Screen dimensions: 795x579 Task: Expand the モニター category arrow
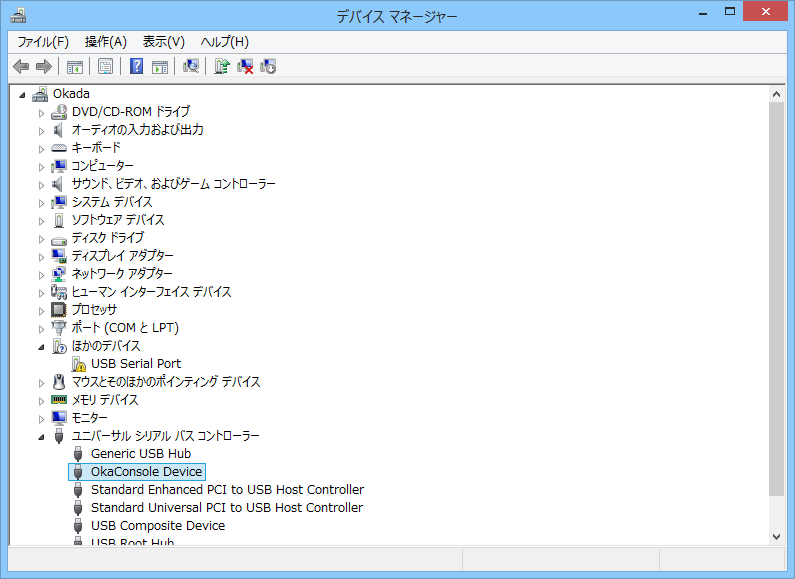coord(41,419)
